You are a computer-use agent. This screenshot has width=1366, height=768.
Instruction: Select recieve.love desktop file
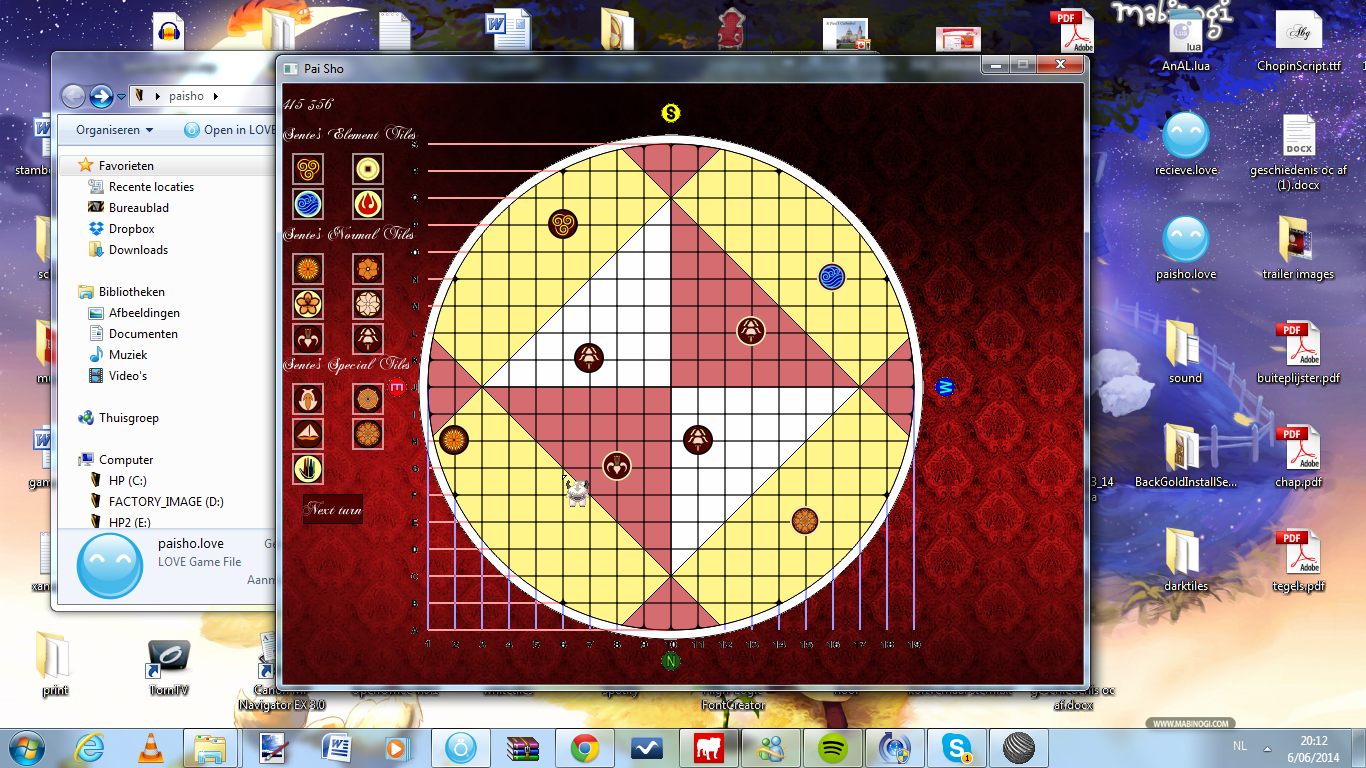[1186, 143]
